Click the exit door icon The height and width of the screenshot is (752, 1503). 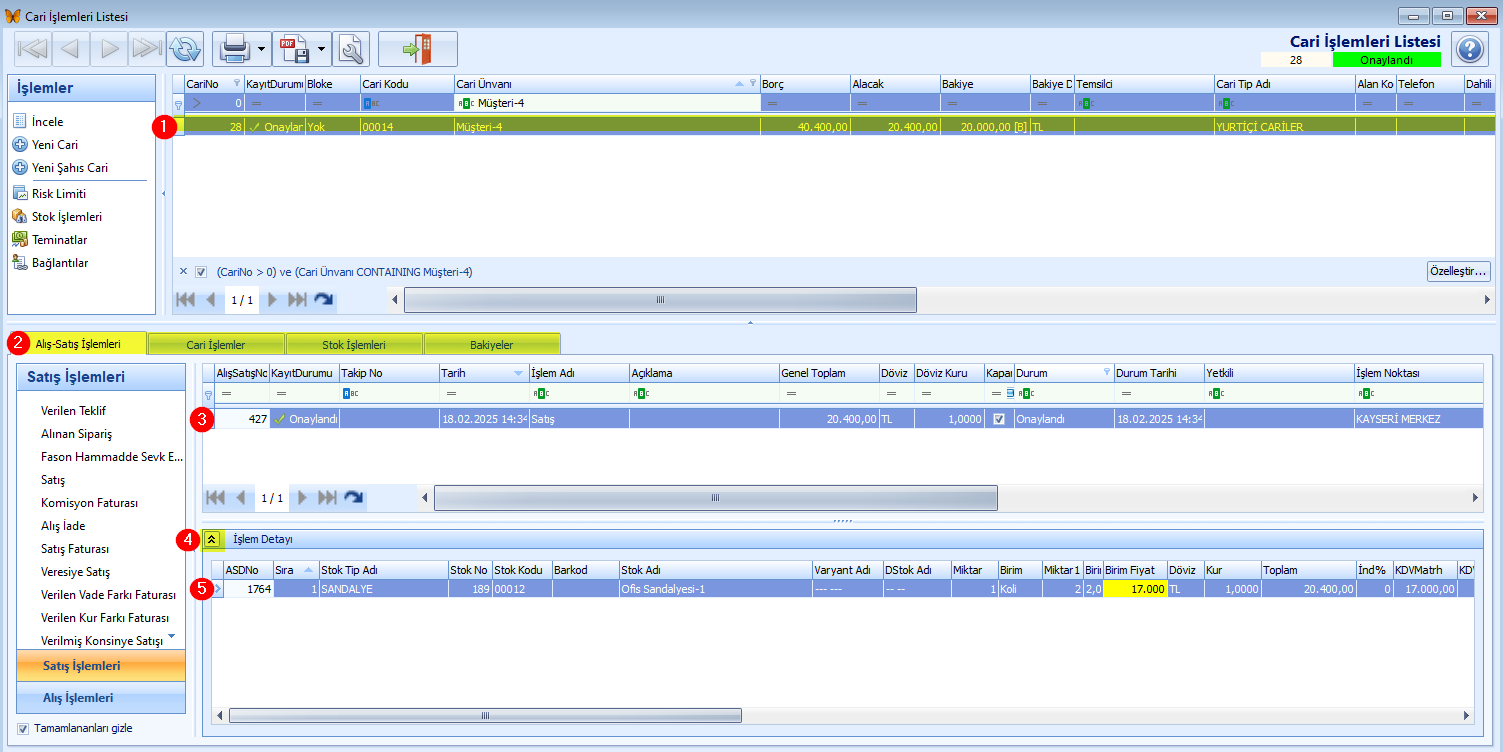tap(417, 48)
